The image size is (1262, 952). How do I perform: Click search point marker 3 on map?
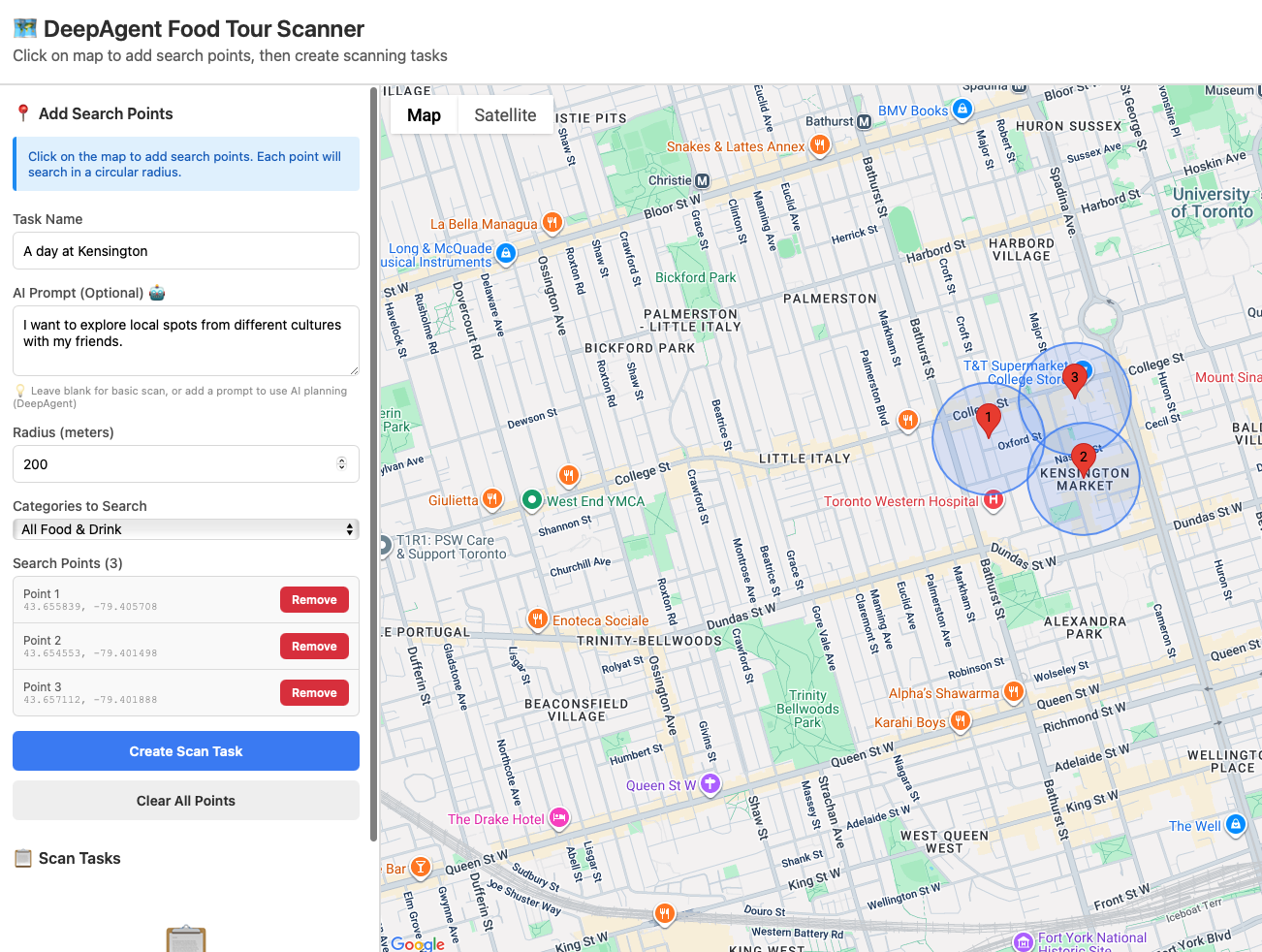(1074, 381)
